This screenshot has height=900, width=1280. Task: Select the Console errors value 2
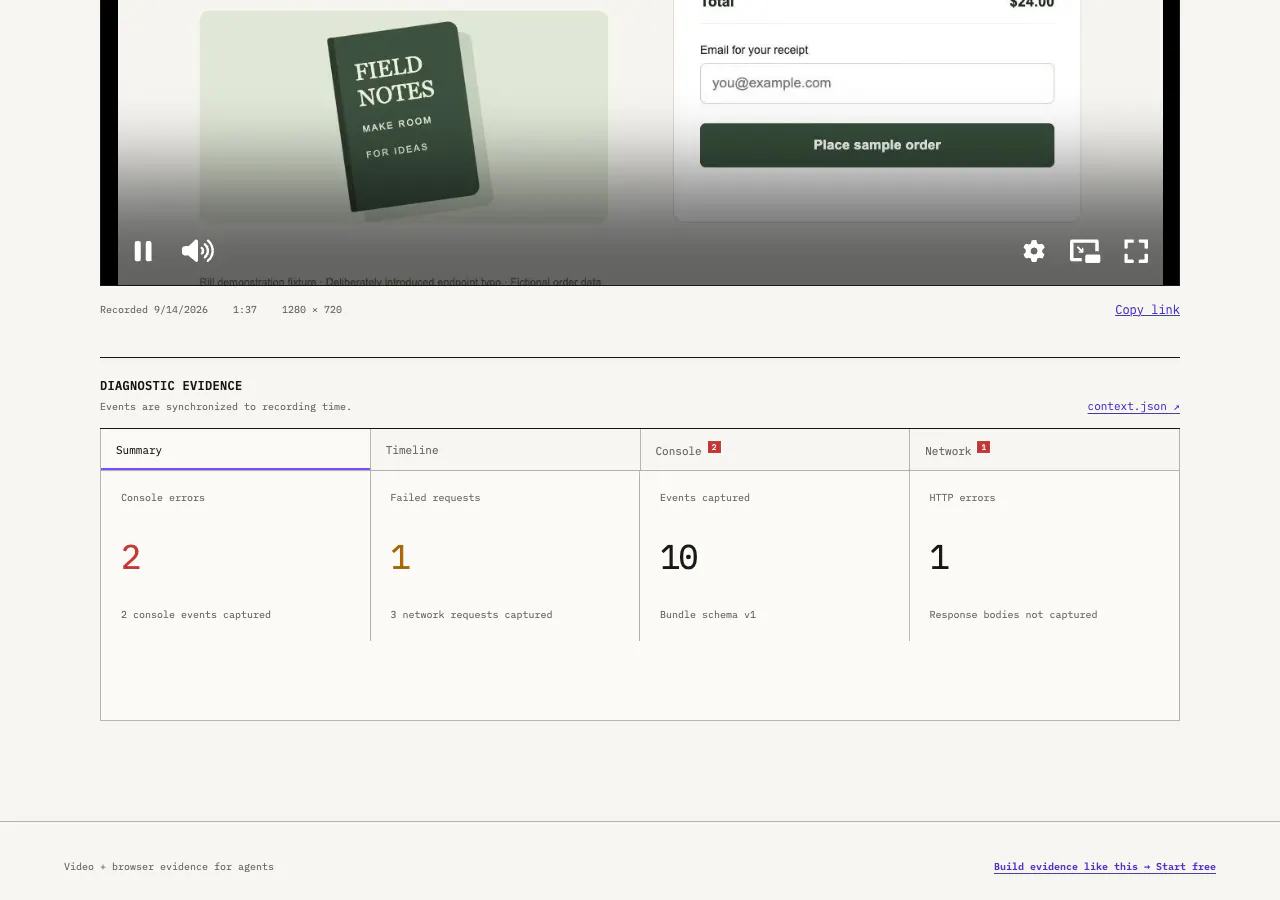[x=131, y=558]
